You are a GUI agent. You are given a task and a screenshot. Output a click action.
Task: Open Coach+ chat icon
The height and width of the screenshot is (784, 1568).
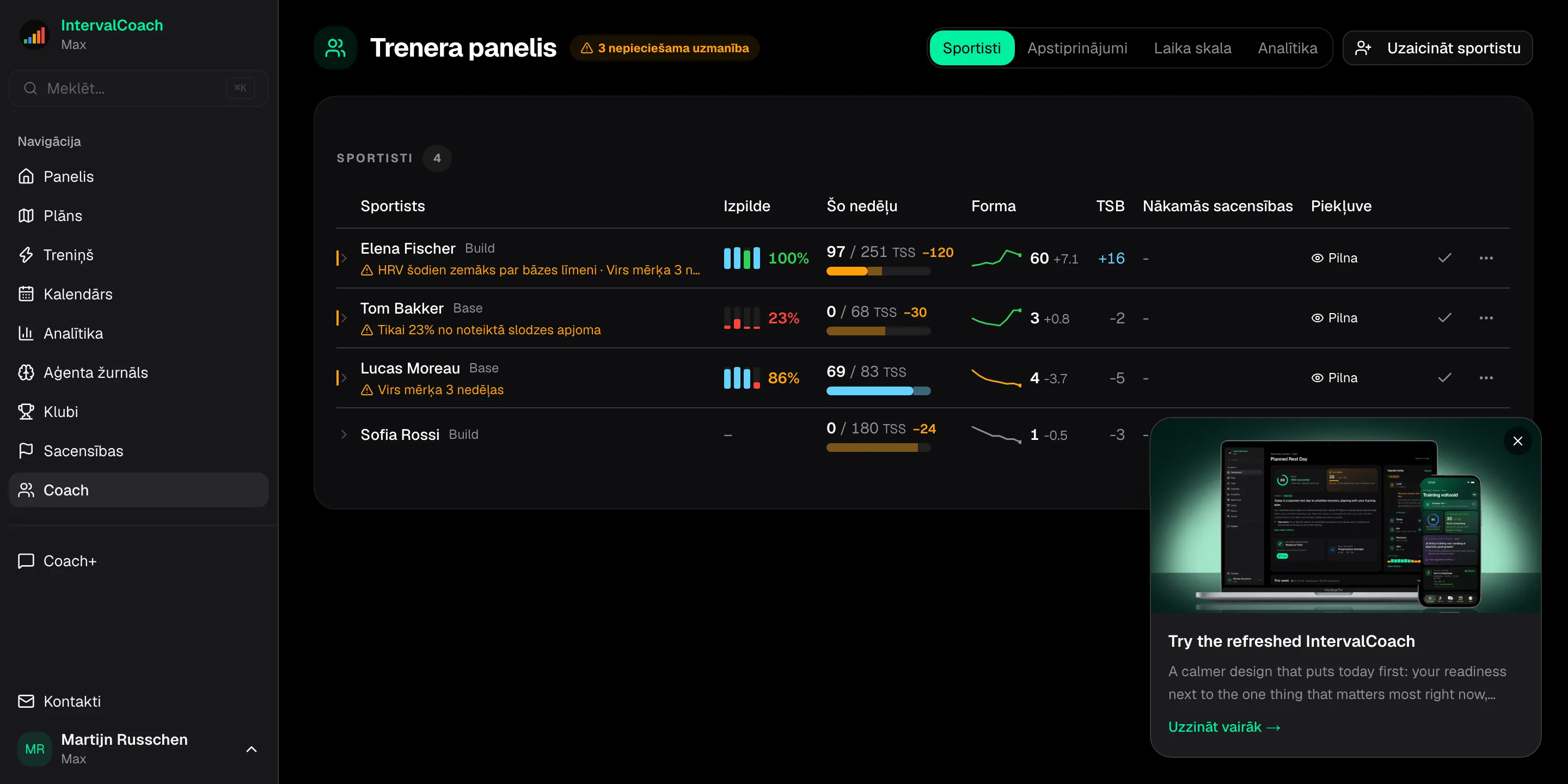point(26,561)
